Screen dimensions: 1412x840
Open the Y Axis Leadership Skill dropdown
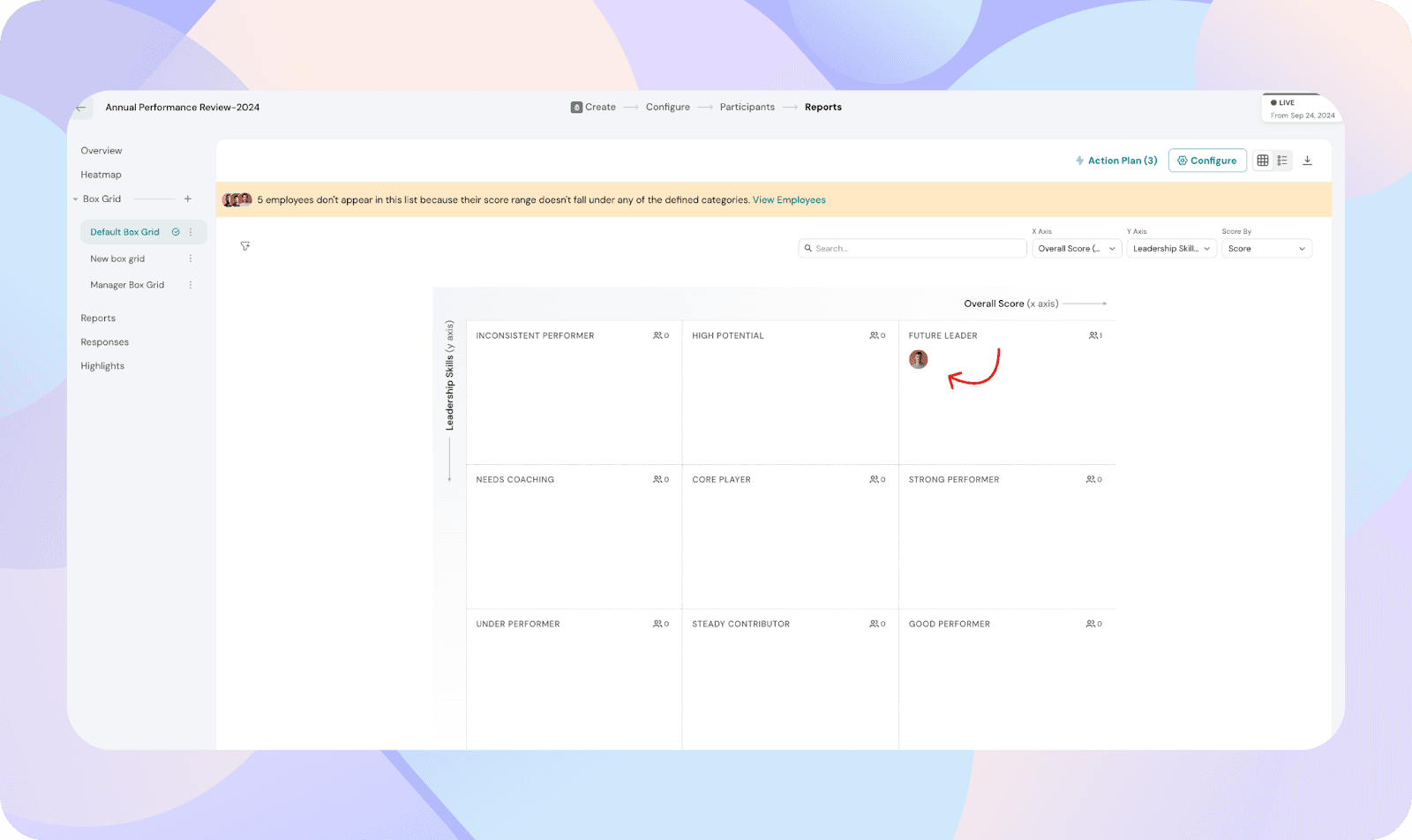coord(1171,249)
